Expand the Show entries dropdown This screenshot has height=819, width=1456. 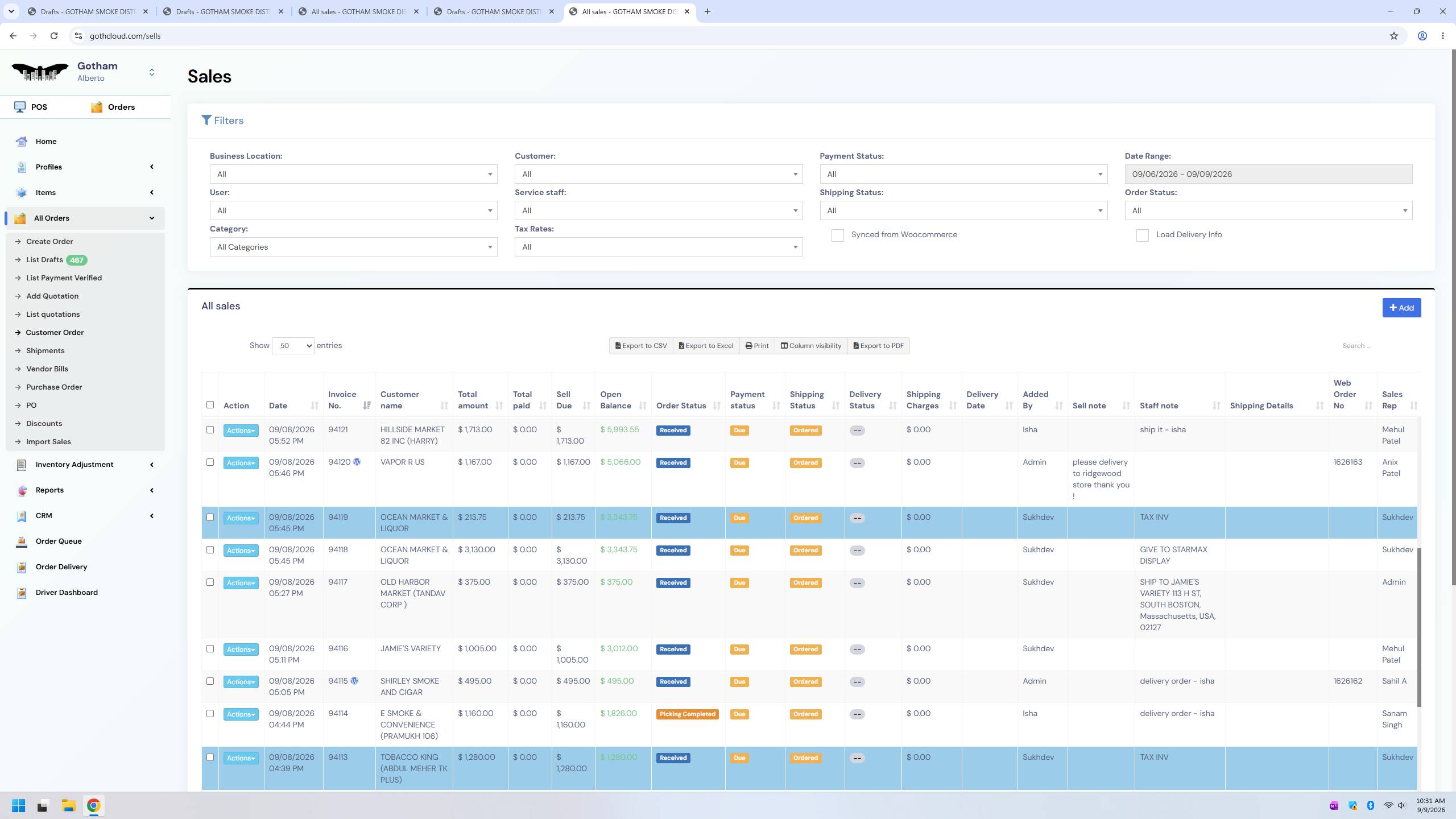(x=293, y=346)
